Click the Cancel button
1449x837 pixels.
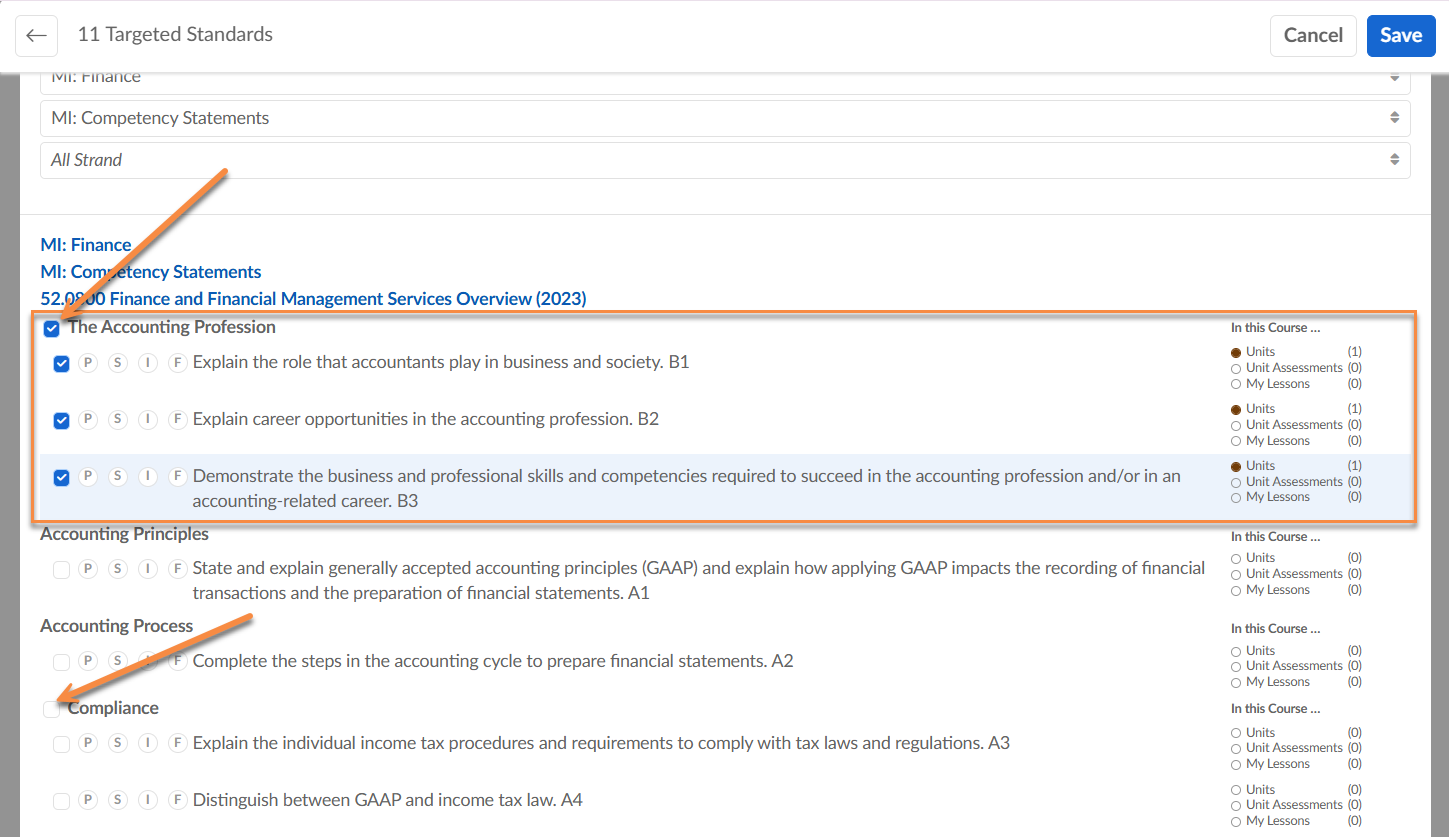(1312, 36)
